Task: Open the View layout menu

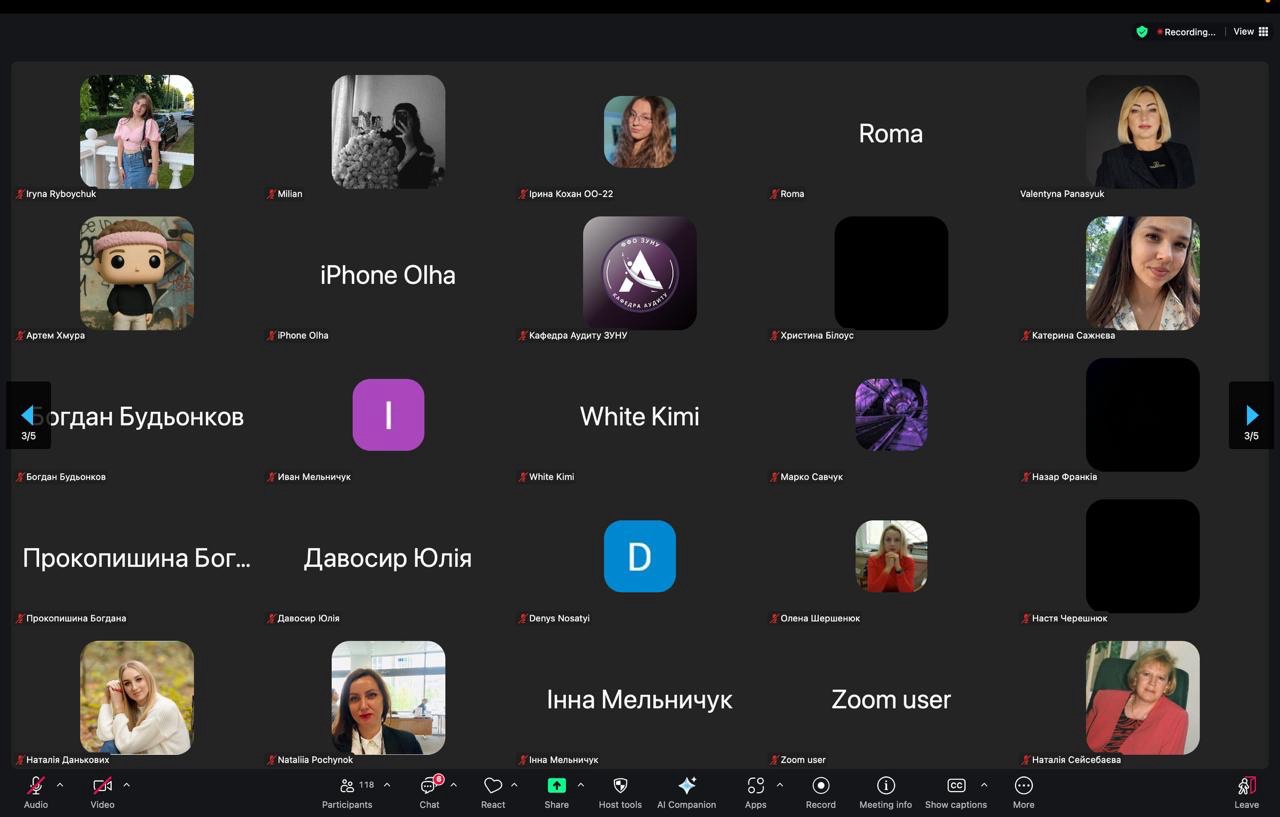Action: coord(1250,32)
